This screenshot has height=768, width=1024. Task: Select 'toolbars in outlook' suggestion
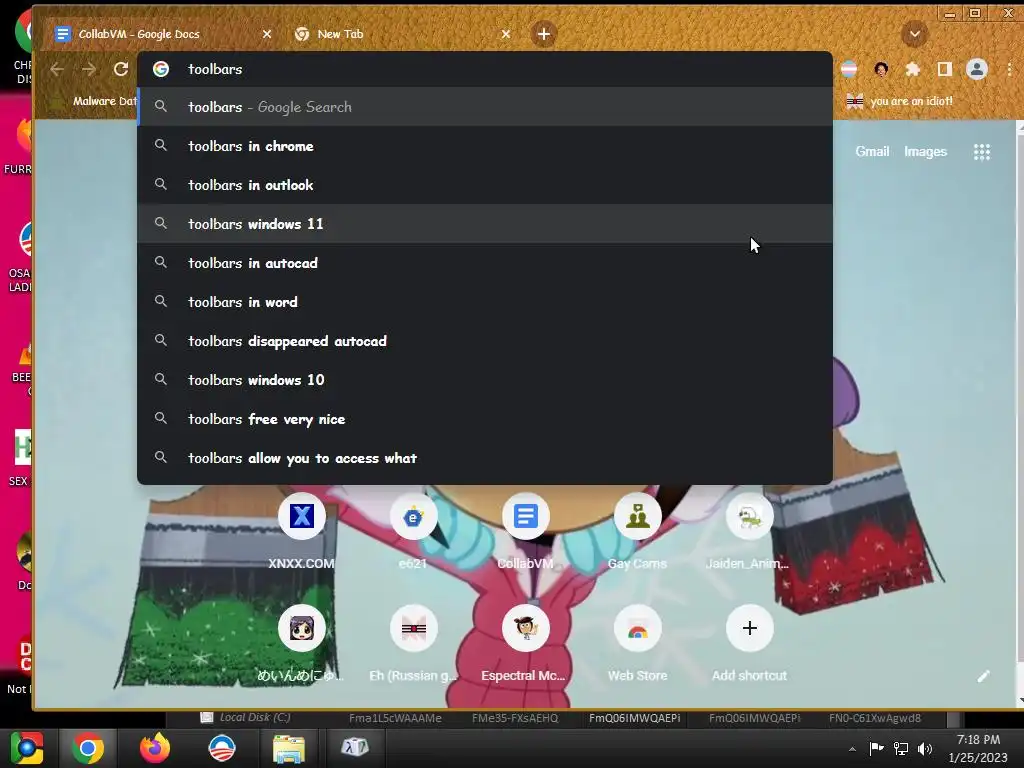(485, 185)
